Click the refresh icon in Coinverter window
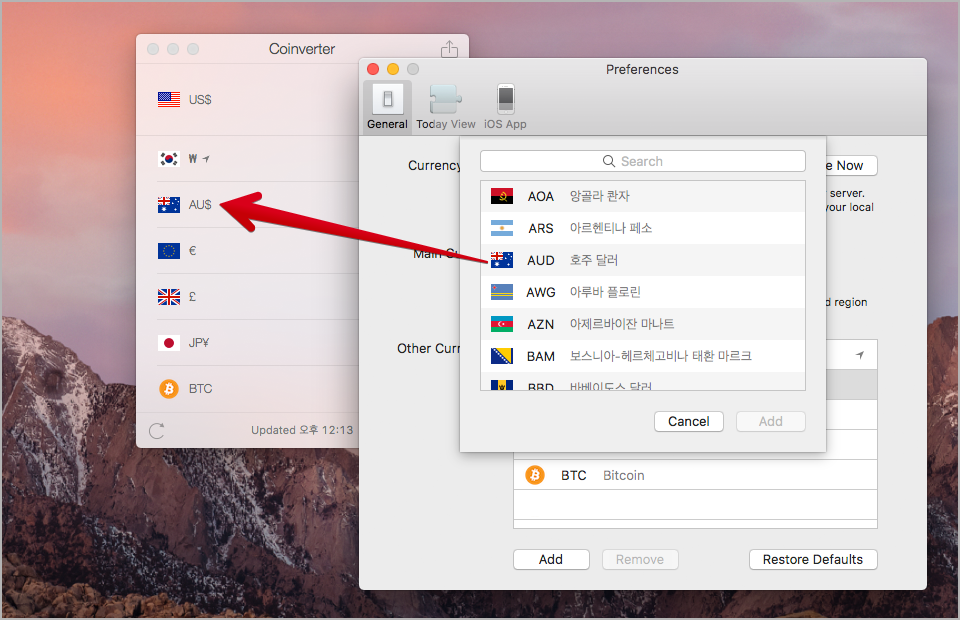Screen dimensions: 960x620 (x=157, y=431)
